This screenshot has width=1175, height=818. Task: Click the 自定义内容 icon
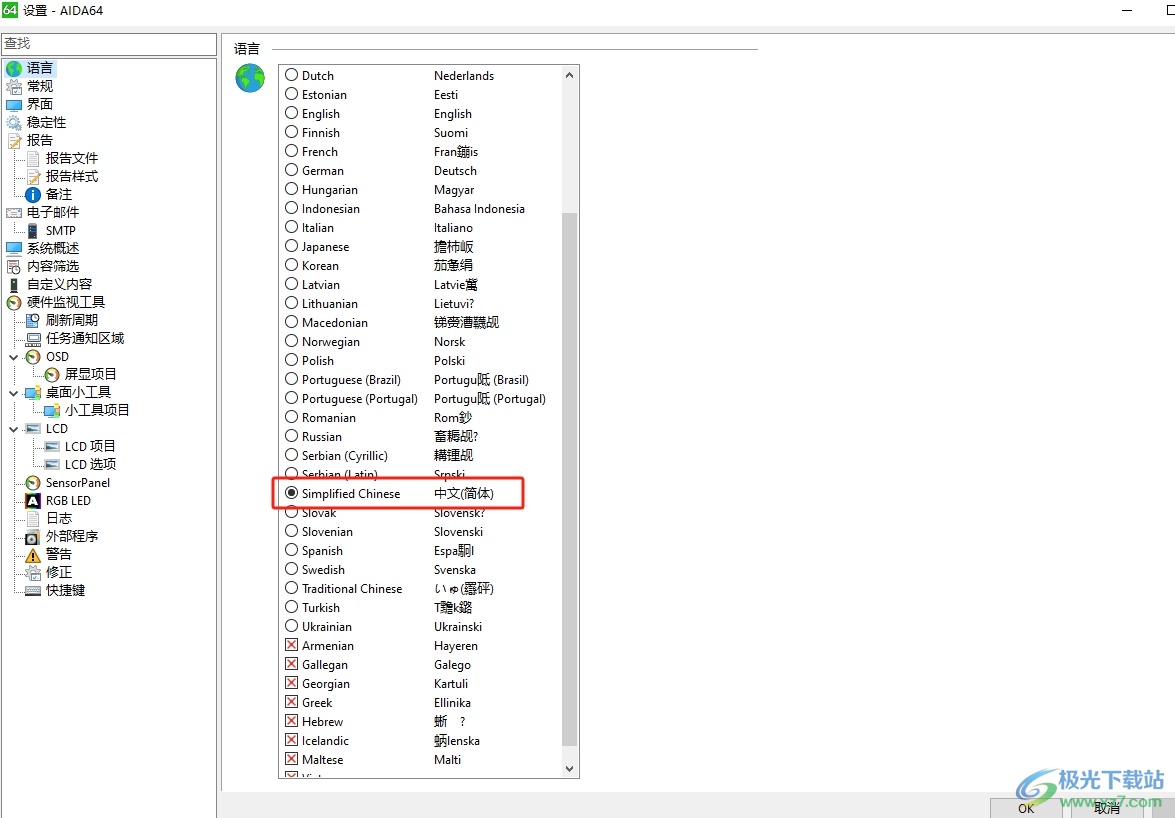[x=13, y=285]
